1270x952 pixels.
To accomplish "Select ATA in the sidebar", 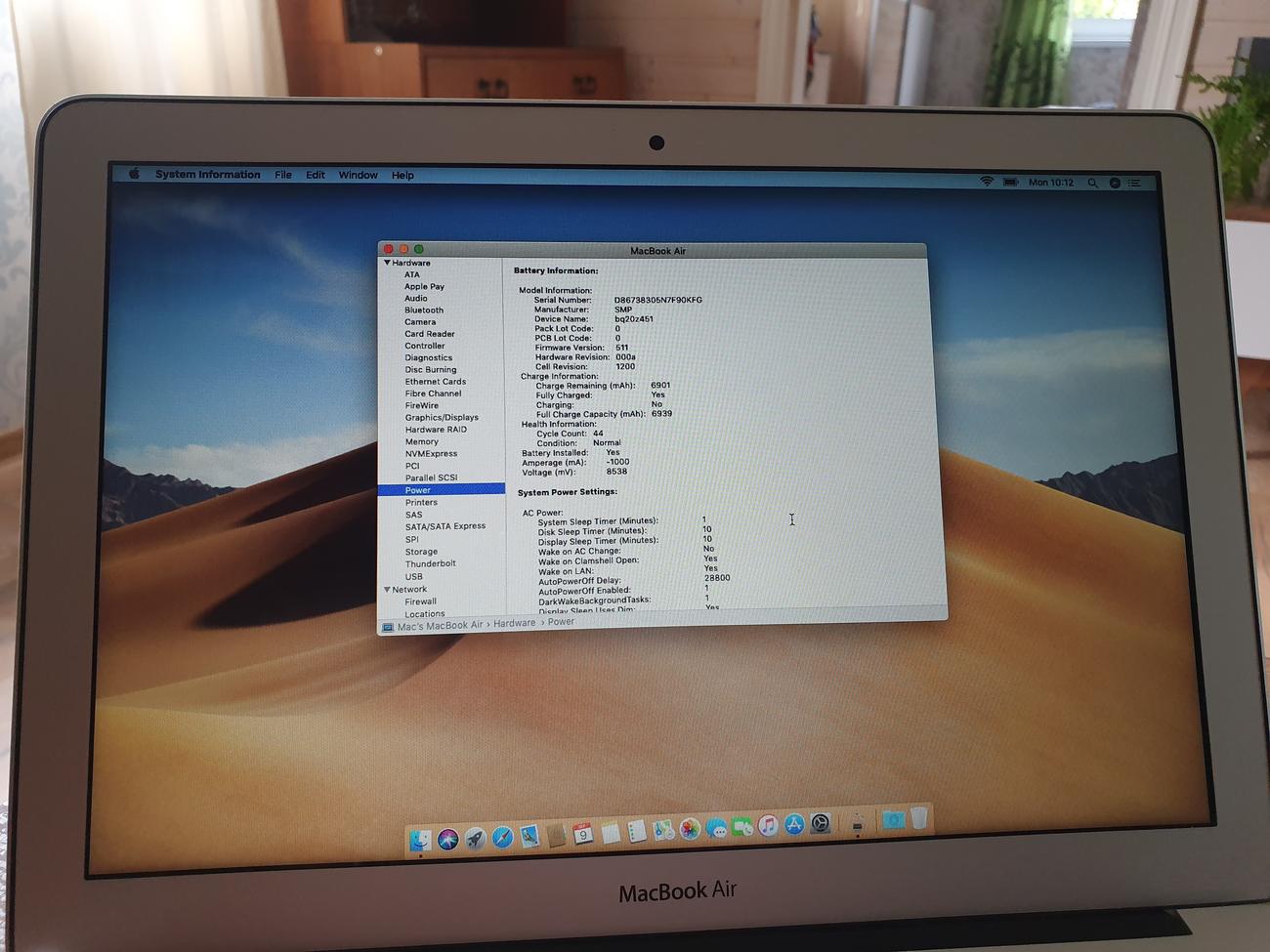I will coord(412,274).
